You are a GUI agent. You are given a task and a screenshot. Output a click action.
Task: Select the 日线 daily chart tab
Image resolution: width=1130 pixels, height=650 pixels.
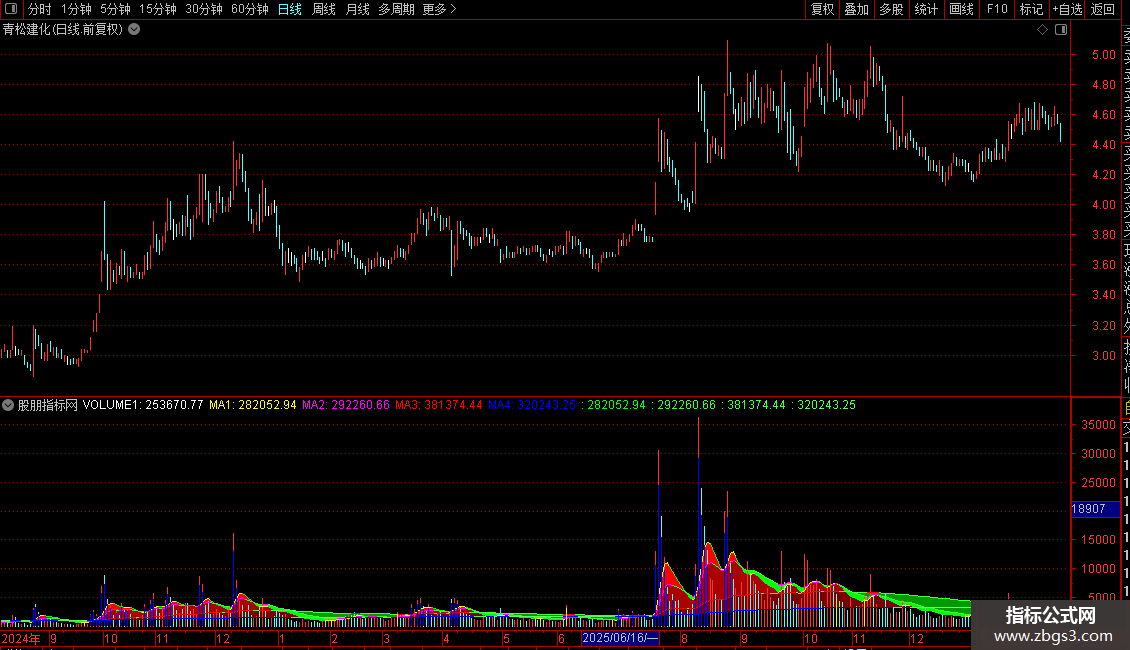pyautogui.click(x=290, y=9)
